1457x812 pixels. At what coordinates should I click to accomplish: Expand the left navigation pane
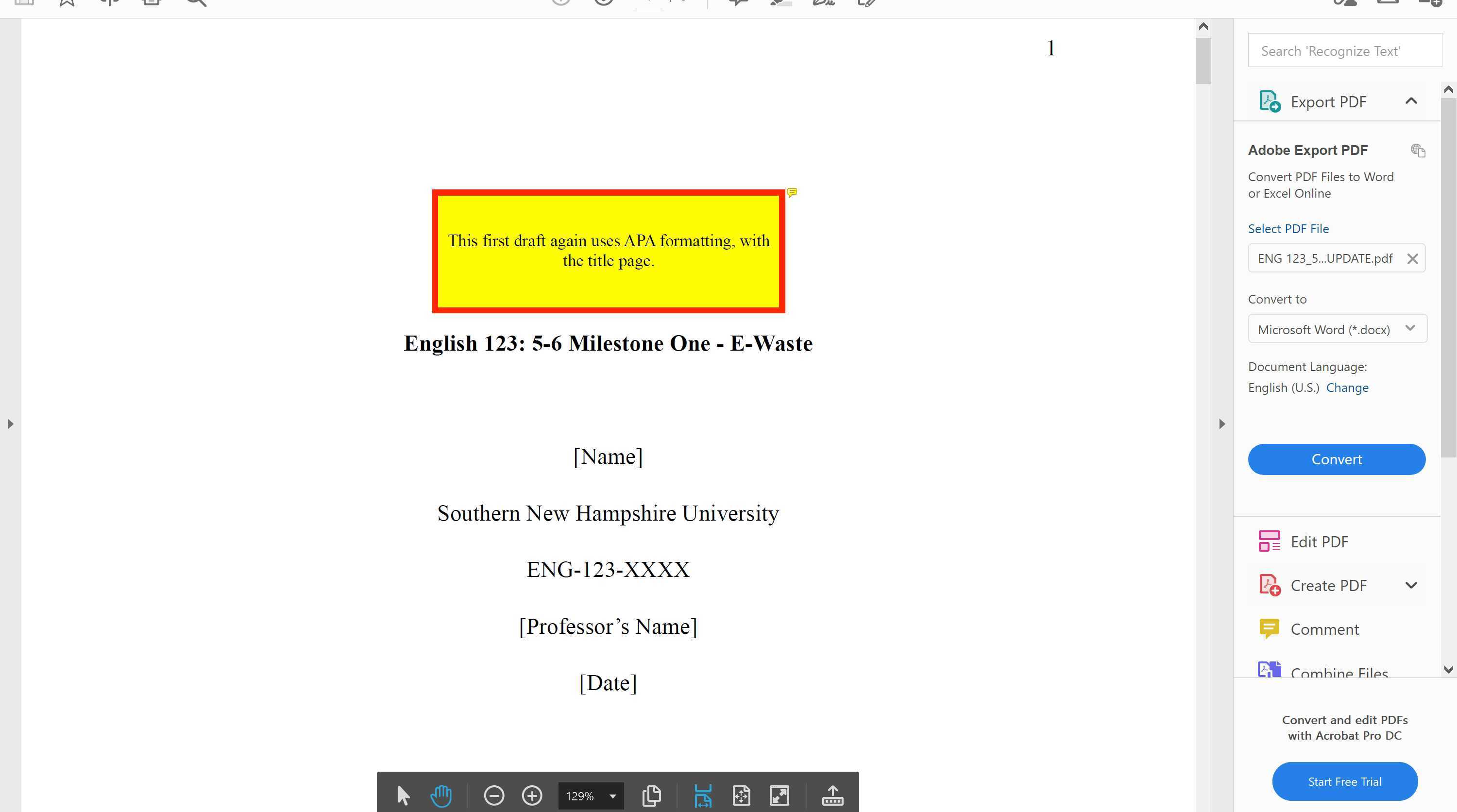10,423
